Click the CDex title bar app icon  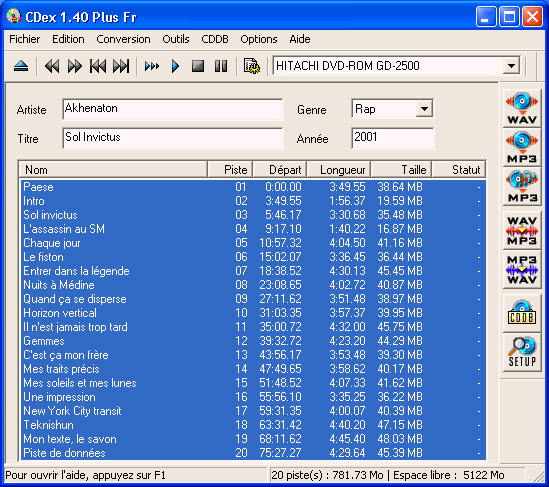tap(14, 16)
